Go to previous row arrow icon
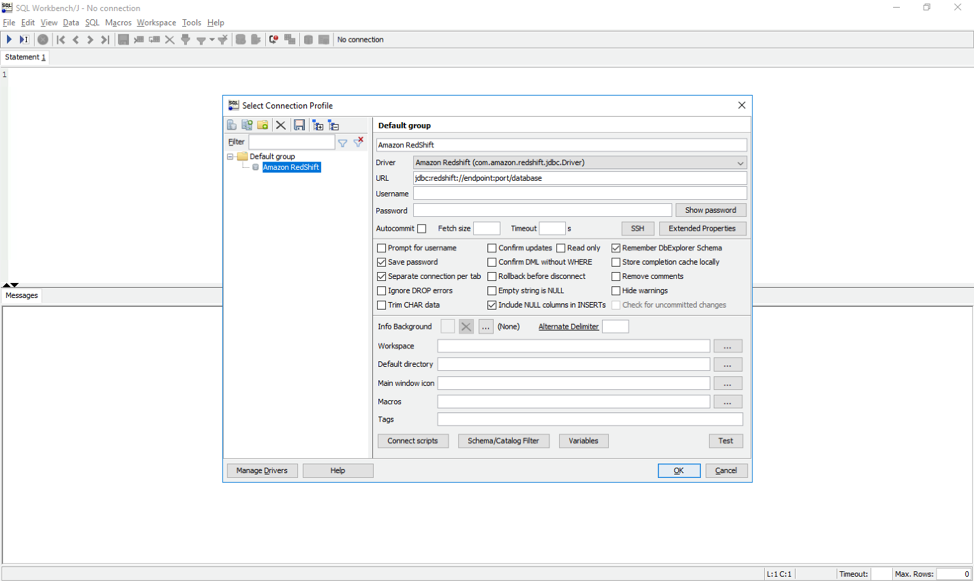This screenshot has height=581, width=974. click(x=76, y=39)
